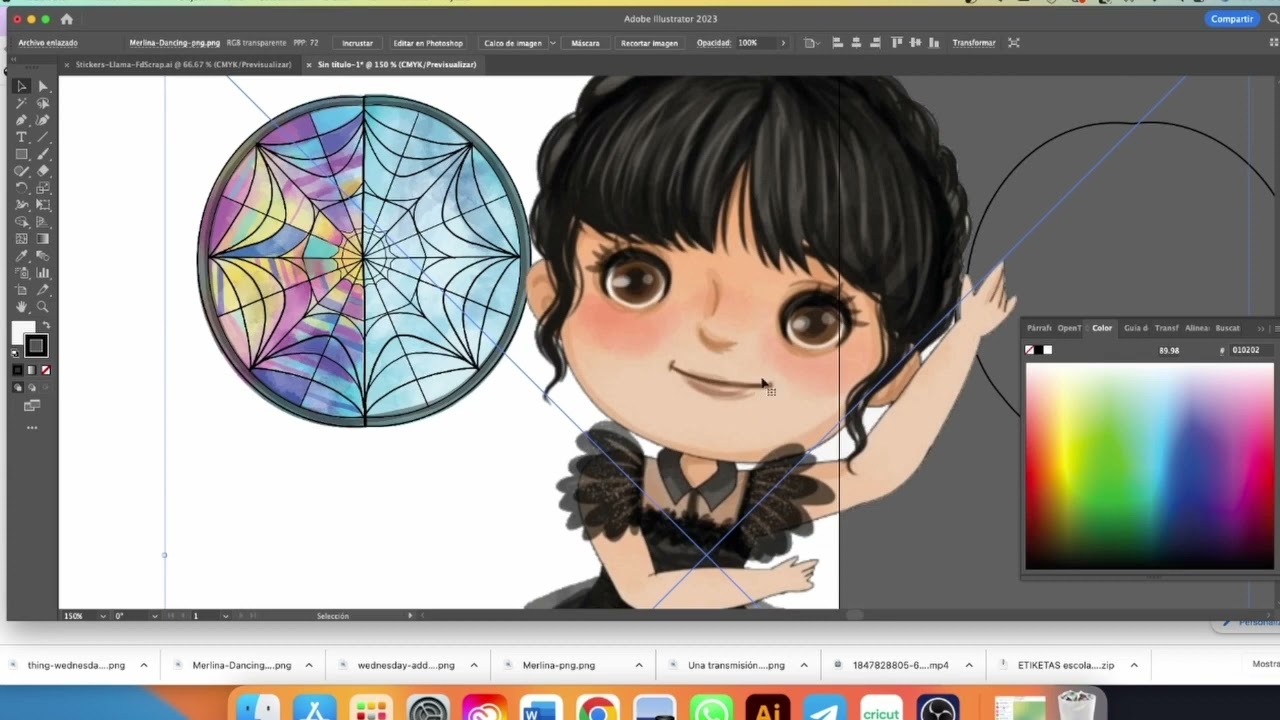Change the screen mode
Screen dimensions: 1280x720
[x=32, y=406]
